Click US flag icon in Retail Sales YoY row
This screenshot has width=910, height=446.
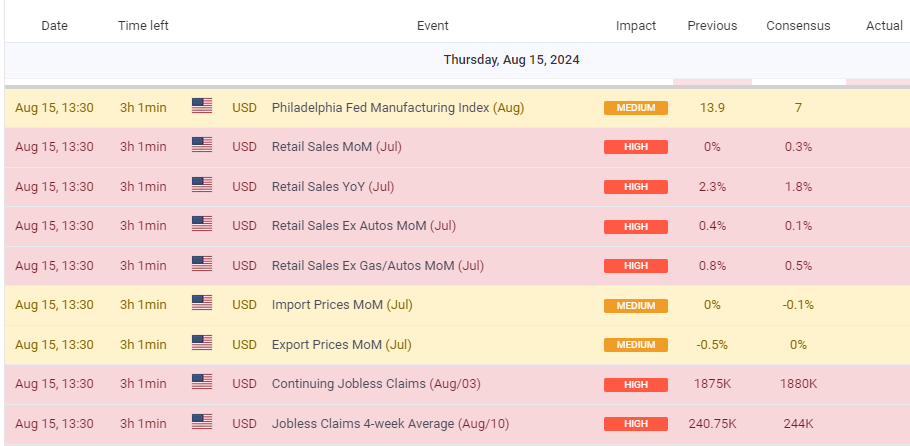202,185
